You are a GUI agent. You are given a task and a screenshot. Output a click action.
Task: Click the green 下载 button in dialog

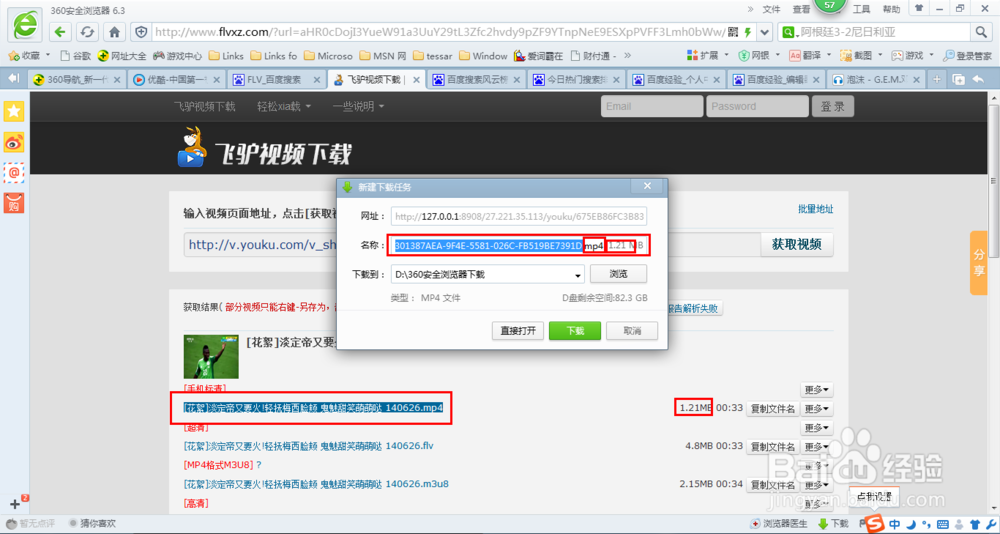tap(575, 330)
